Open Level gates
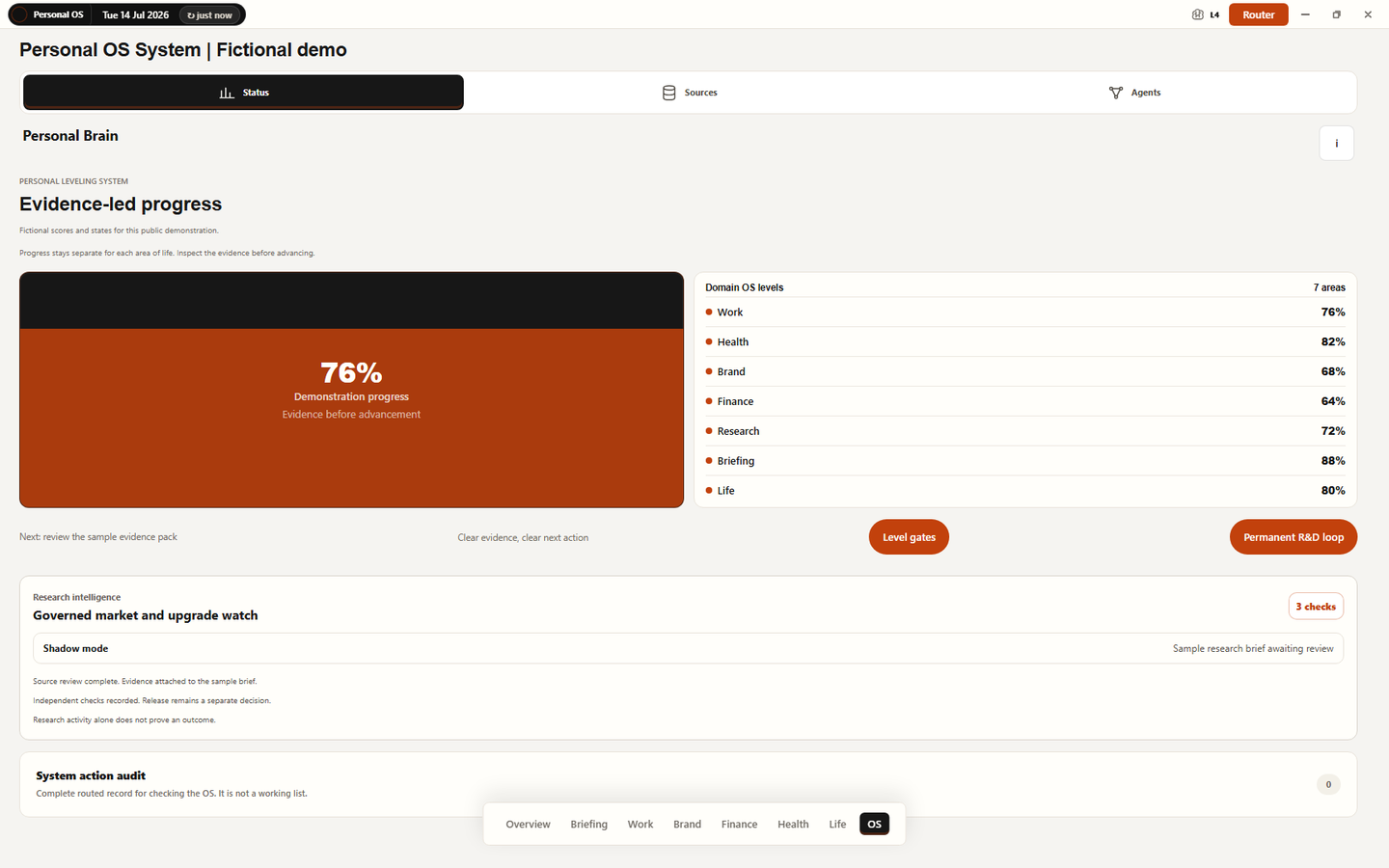Screen dimensions: 1389x868 (909, 537)
